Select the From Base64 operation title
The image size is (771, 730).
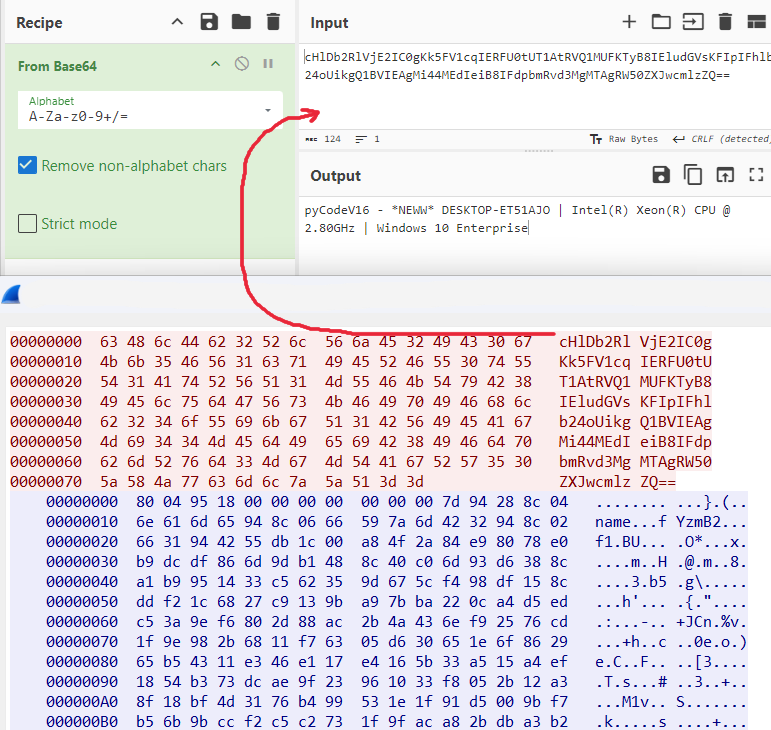[58, 66]
